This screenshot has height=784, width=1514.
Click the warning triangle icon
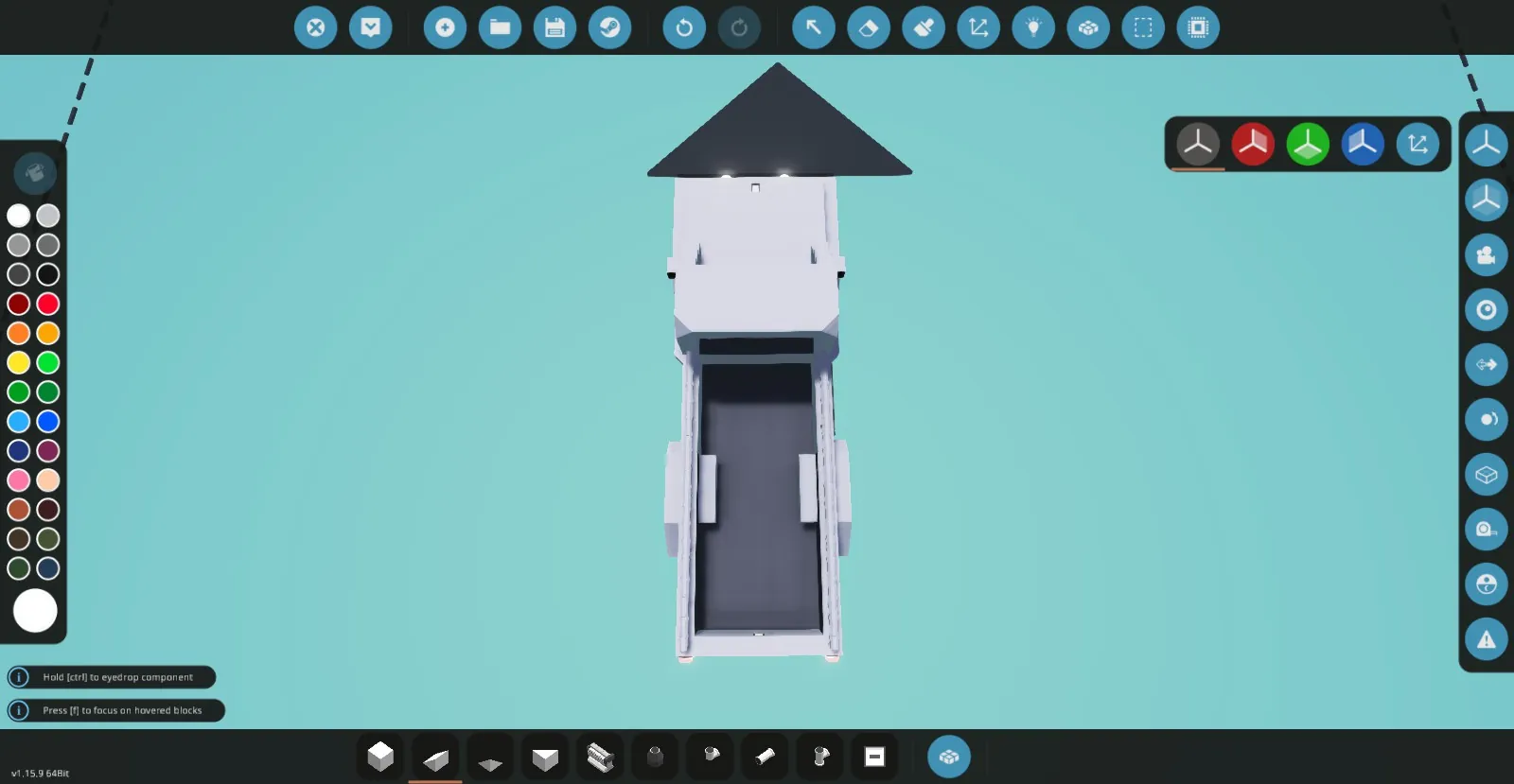coord(1486,639)
